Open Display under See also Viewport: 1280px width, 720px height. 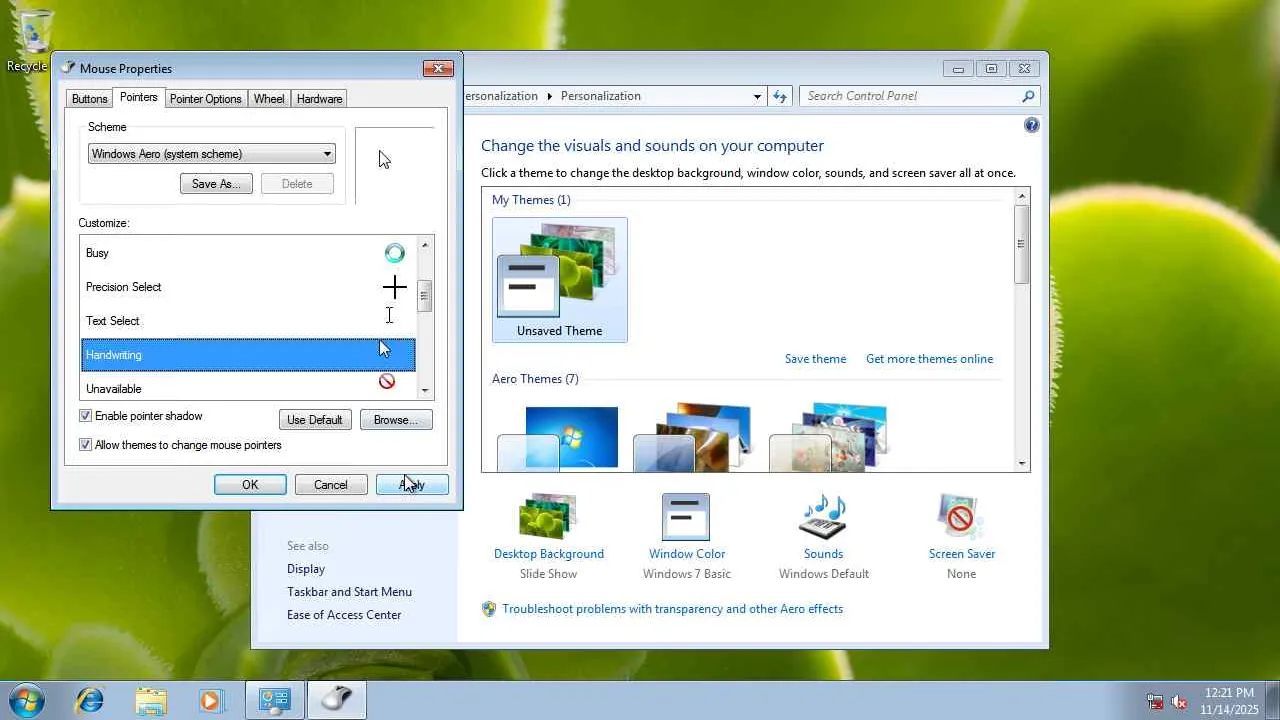tap(306, 569)
